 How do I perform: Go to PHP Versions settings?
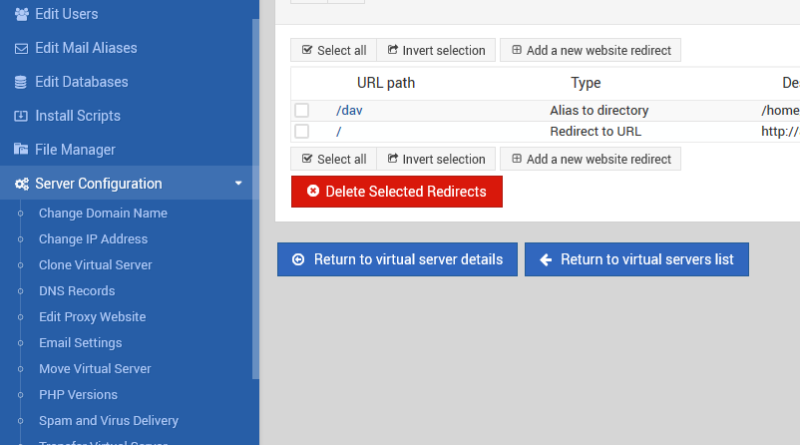coord(78,395)
